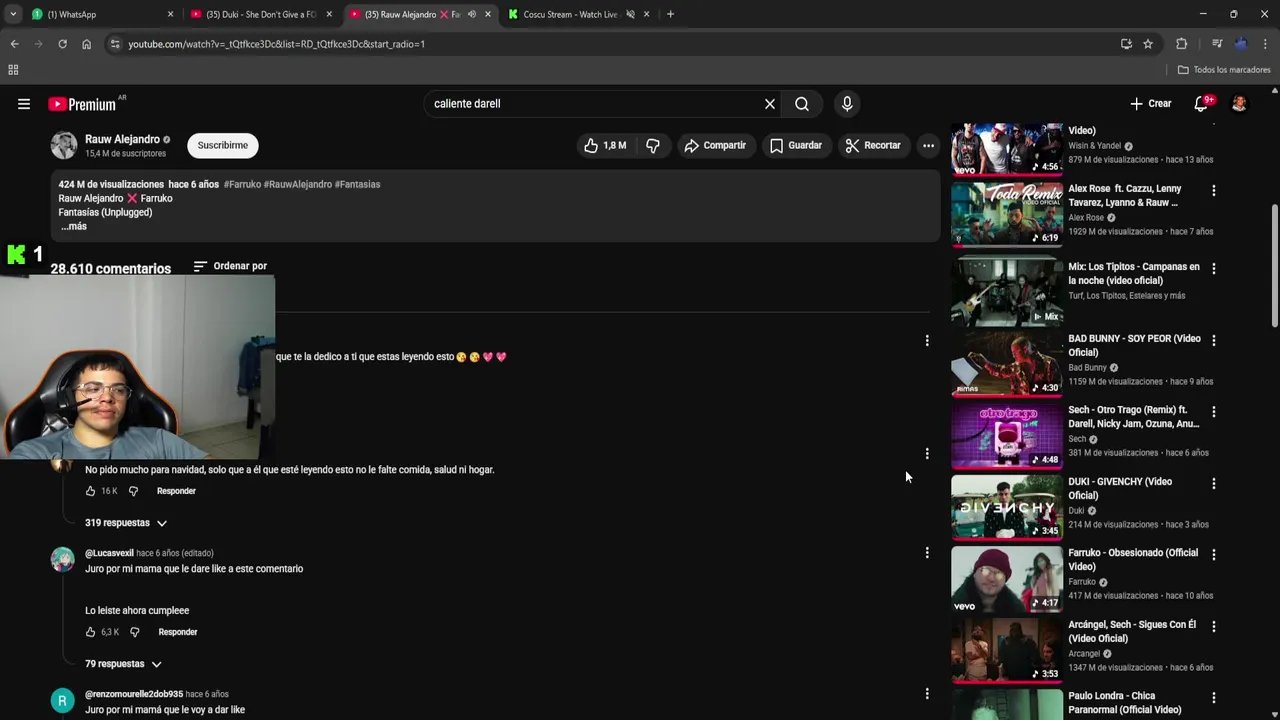Viewport: 1280px width, 720px height.
Task: Open the YouTube hamburger guide menu
Action: (x=24, y=104)
